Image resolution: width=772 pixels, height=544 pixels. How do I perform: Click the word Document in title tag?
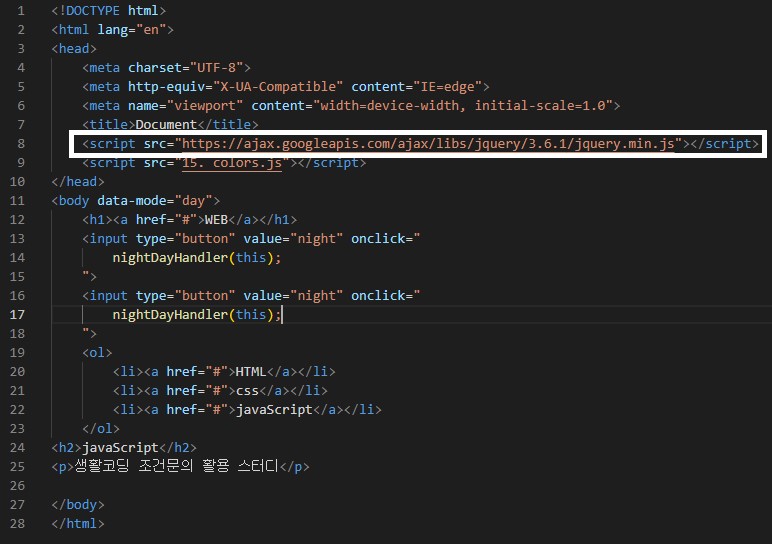point(166,125)
